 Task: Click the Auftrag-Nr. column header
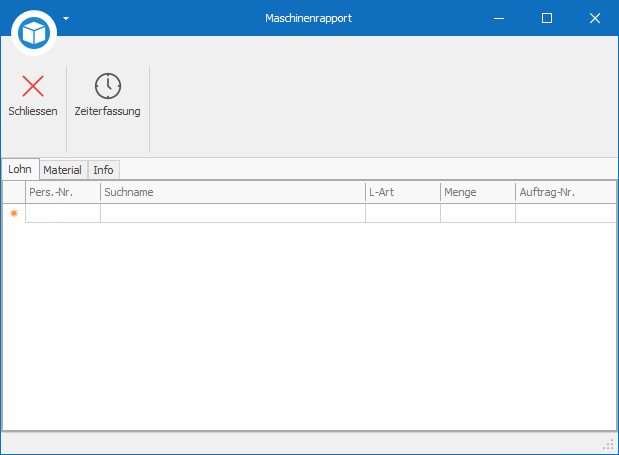pos(566,192)
